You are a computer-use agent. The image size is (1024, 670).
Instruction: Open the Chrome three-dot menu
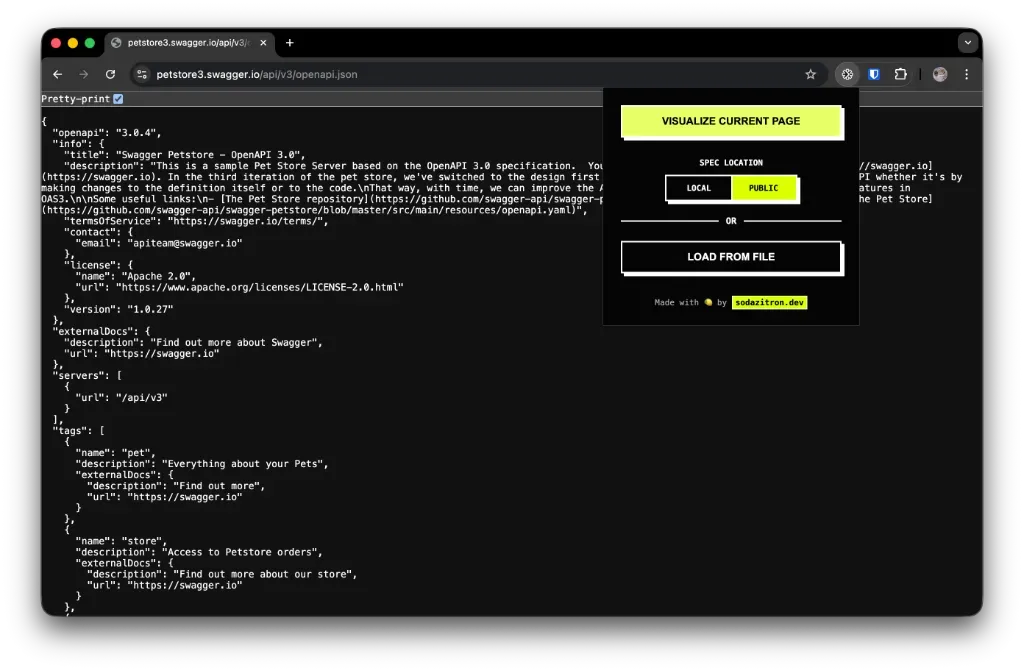point(965,74)
